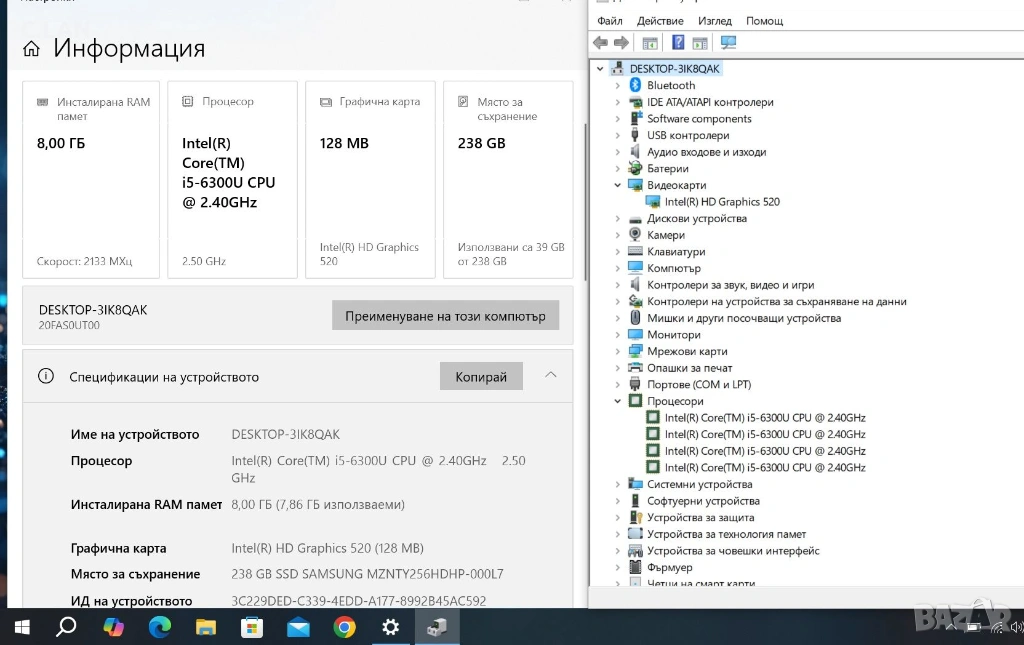
Task: Click the Копирай button
Action: [x=481, y=377]
